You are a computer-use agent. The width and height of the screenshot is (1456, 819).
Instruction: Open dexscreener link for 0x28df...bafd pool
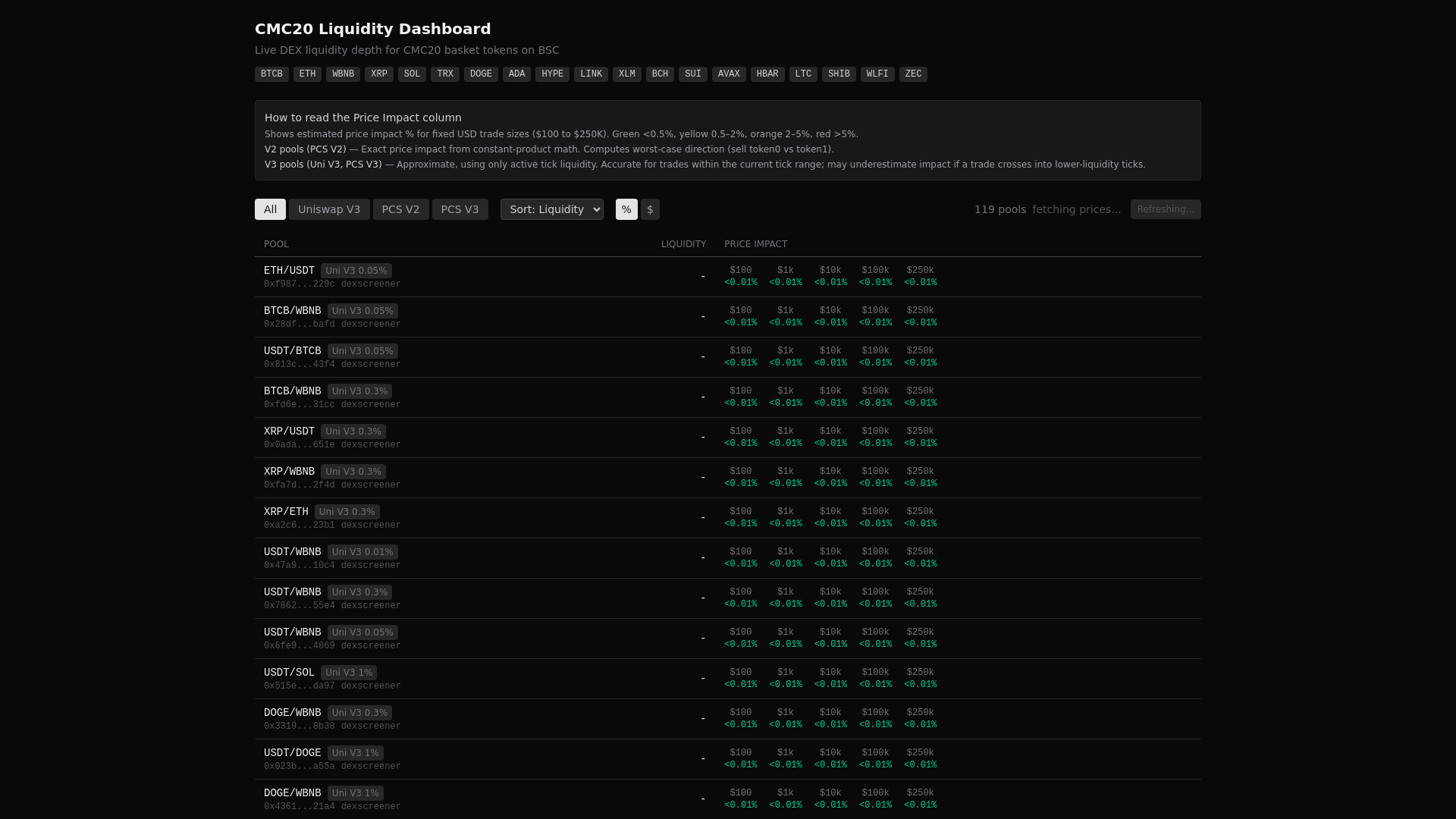pyautogui.click(x=371, y=325)
